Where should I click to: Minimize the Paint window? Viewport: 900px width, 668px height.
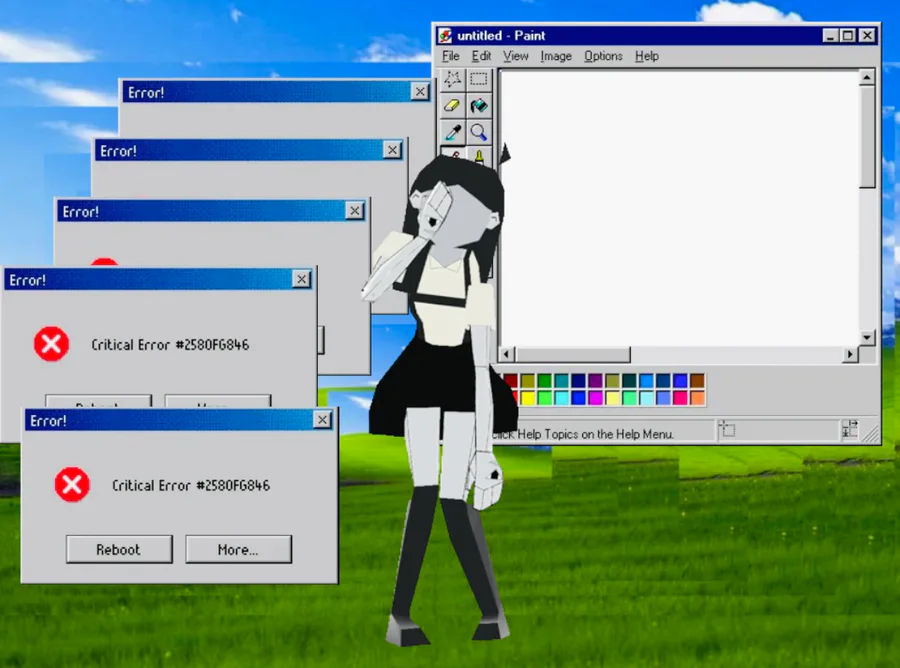coord(829,36)
